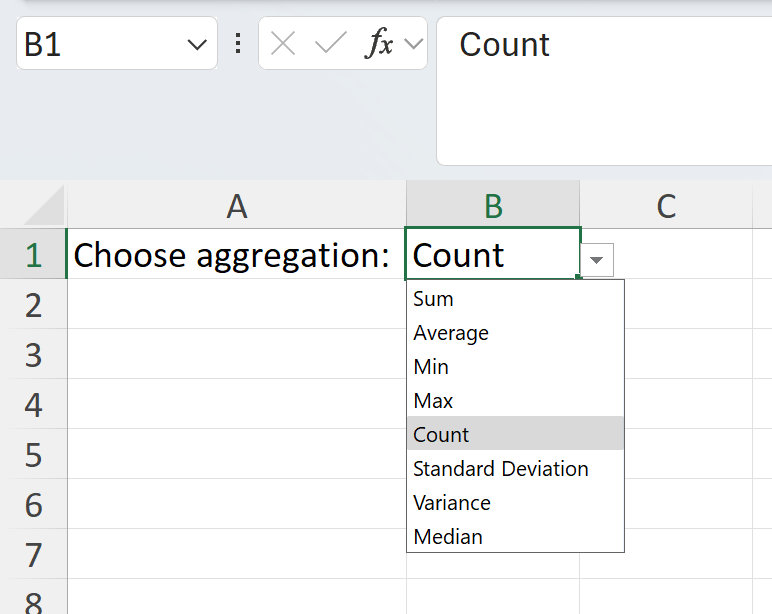Click the Enter checkmark formula bar icon

click(x=330, y=44)
